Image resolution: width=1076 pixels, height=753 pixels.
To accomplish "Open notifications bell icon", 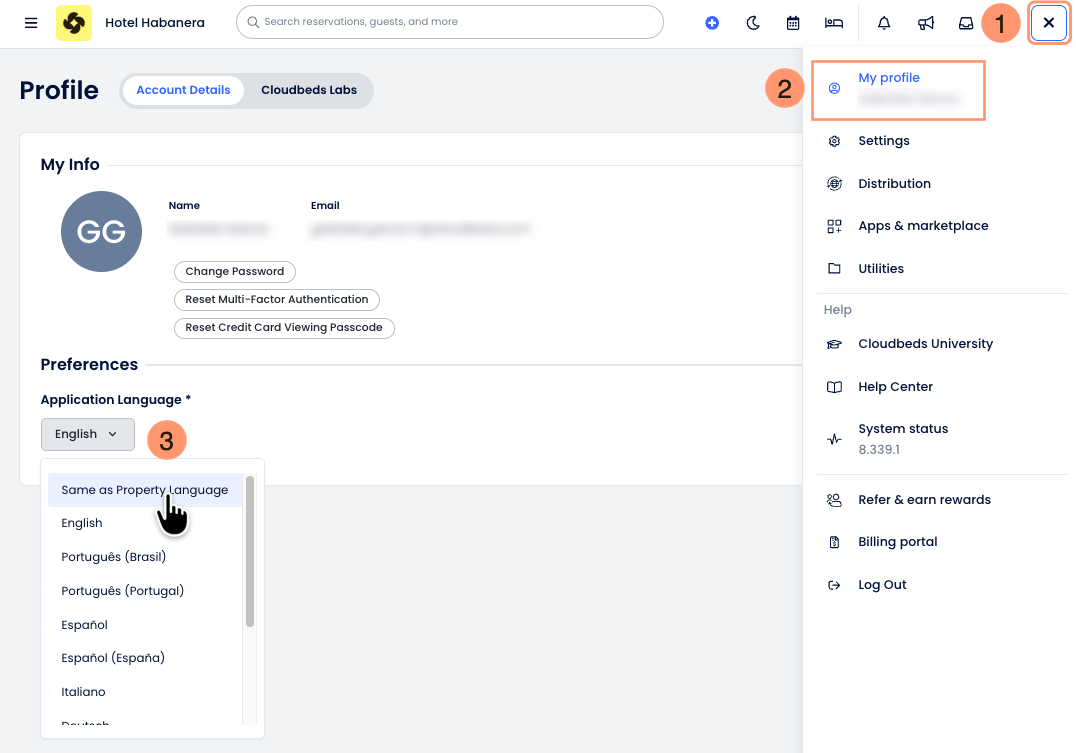I will click(884, 23).
